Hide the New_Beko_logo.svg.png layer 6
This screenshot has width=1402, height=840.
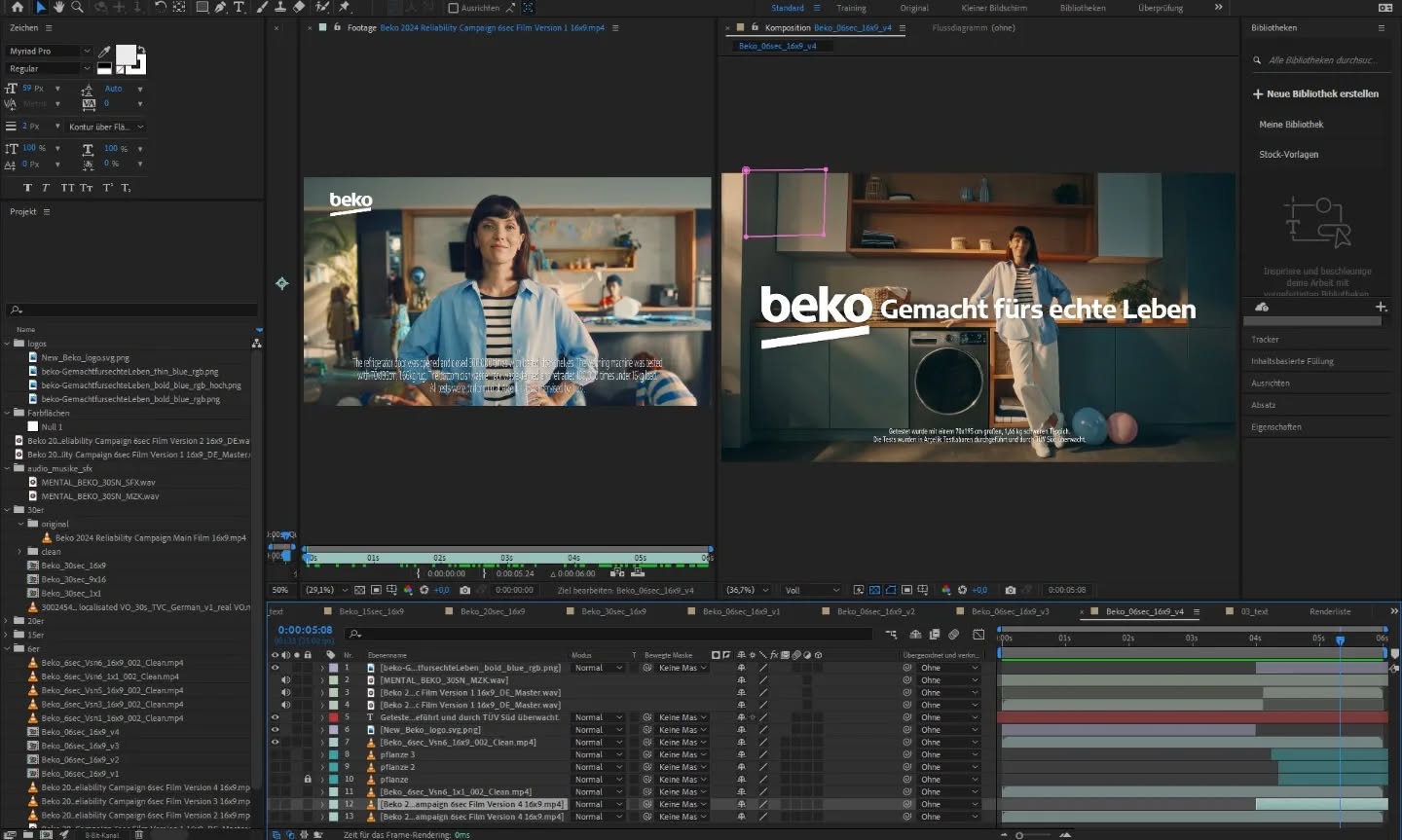[275, 730]
